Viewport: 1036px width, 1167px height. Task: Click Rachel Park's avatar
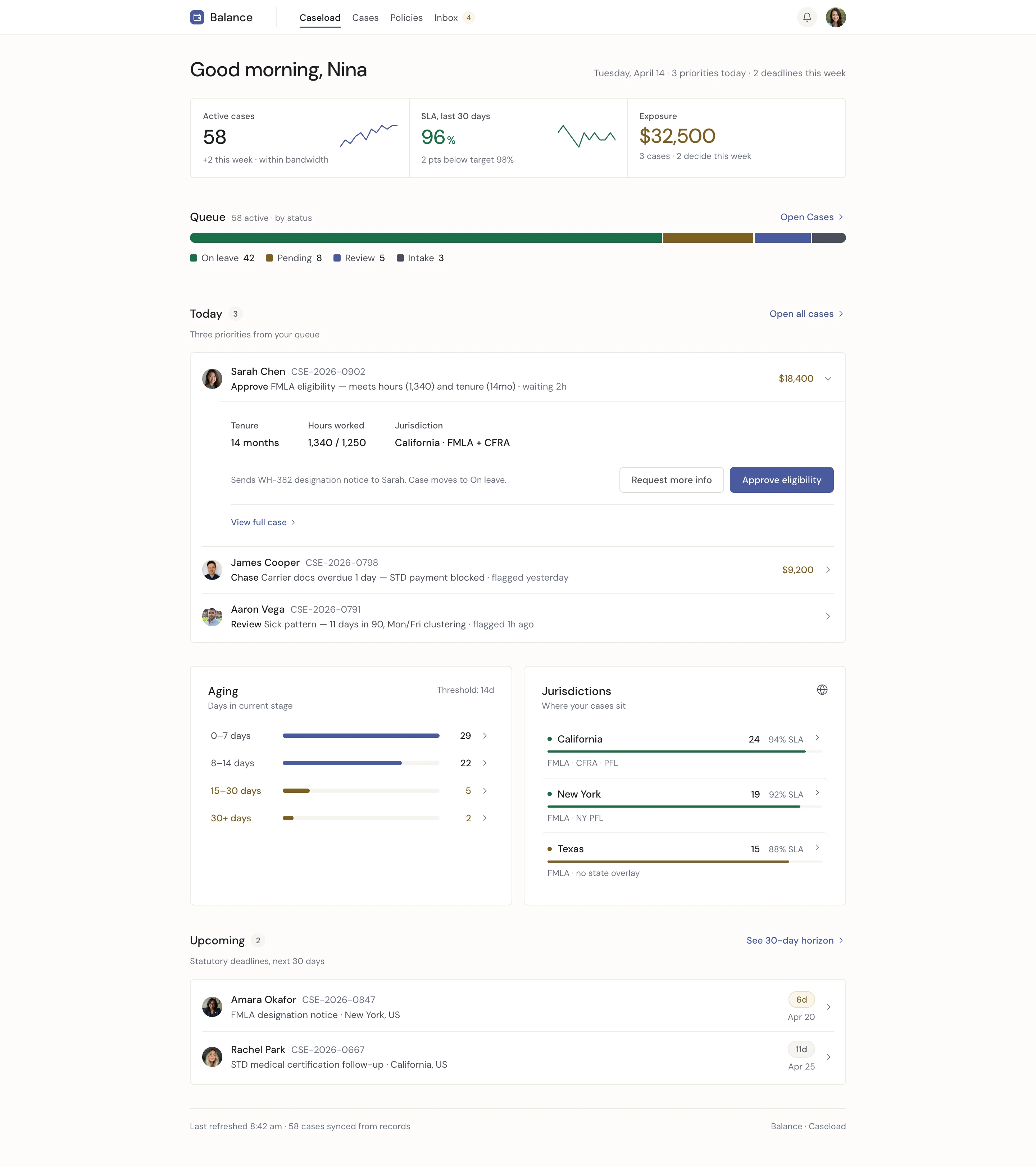212,1057
